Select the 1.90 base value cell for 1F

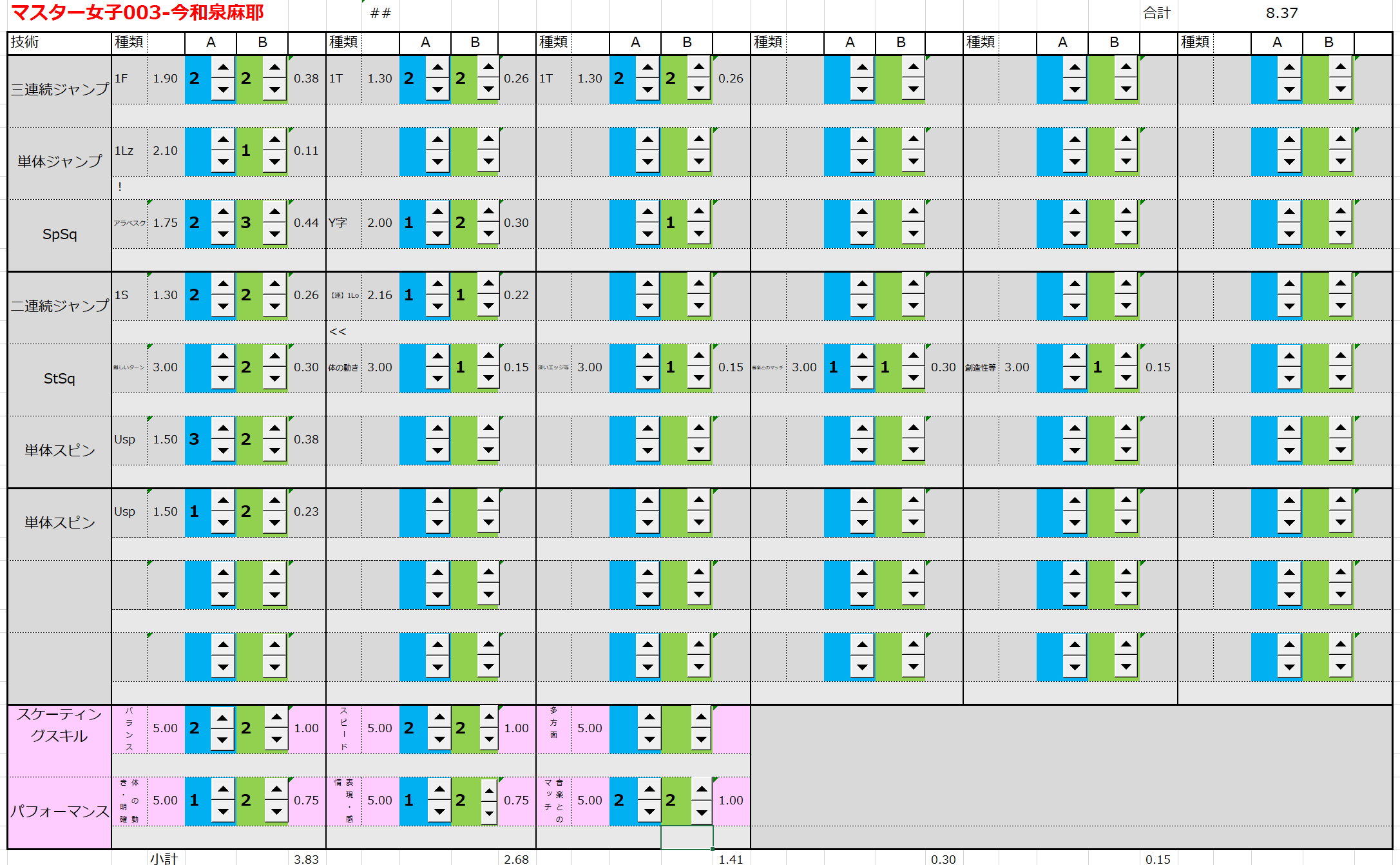(165, 79)
